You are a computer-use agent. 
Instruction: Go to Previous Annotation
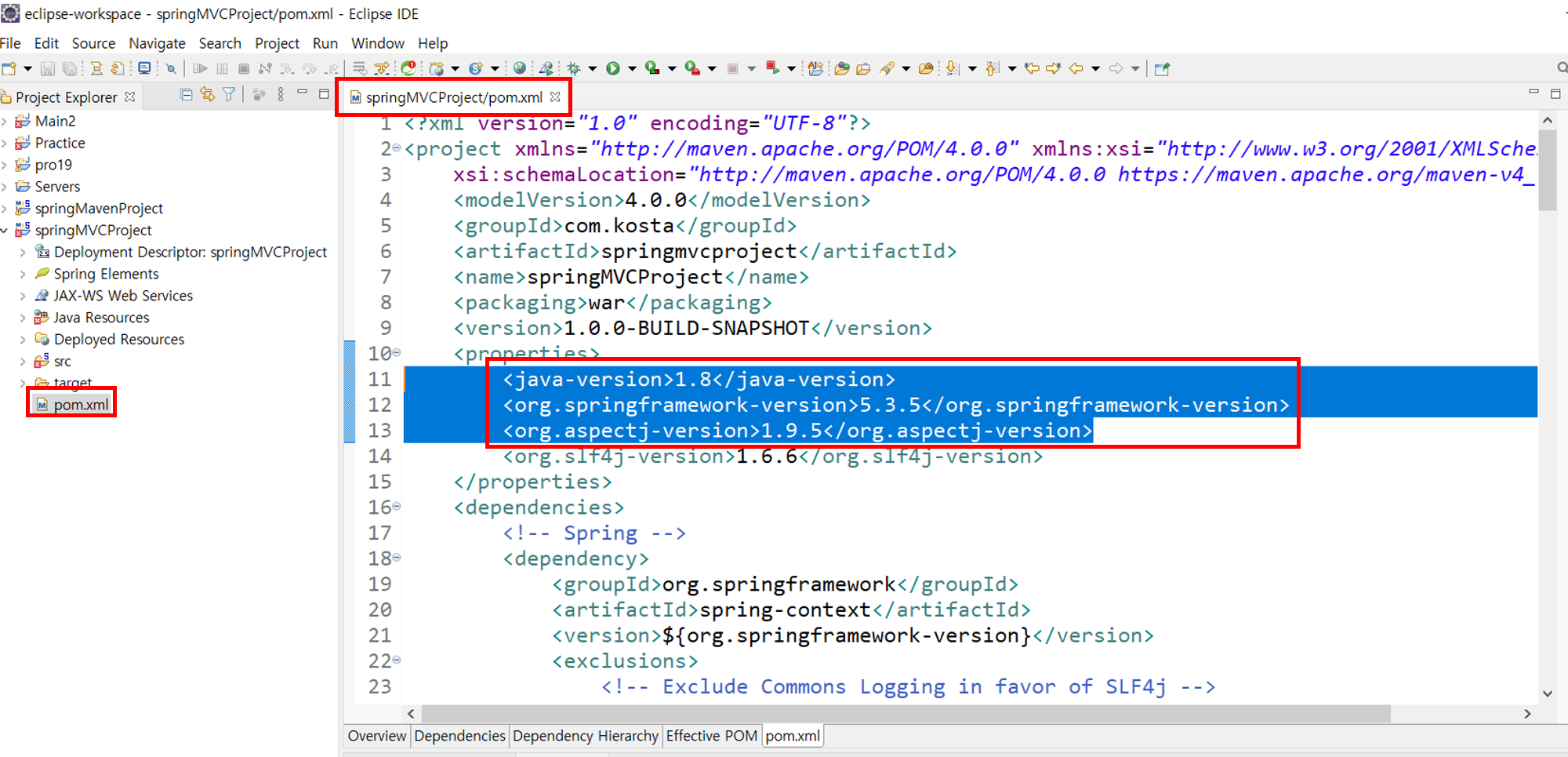coord(992,68)
